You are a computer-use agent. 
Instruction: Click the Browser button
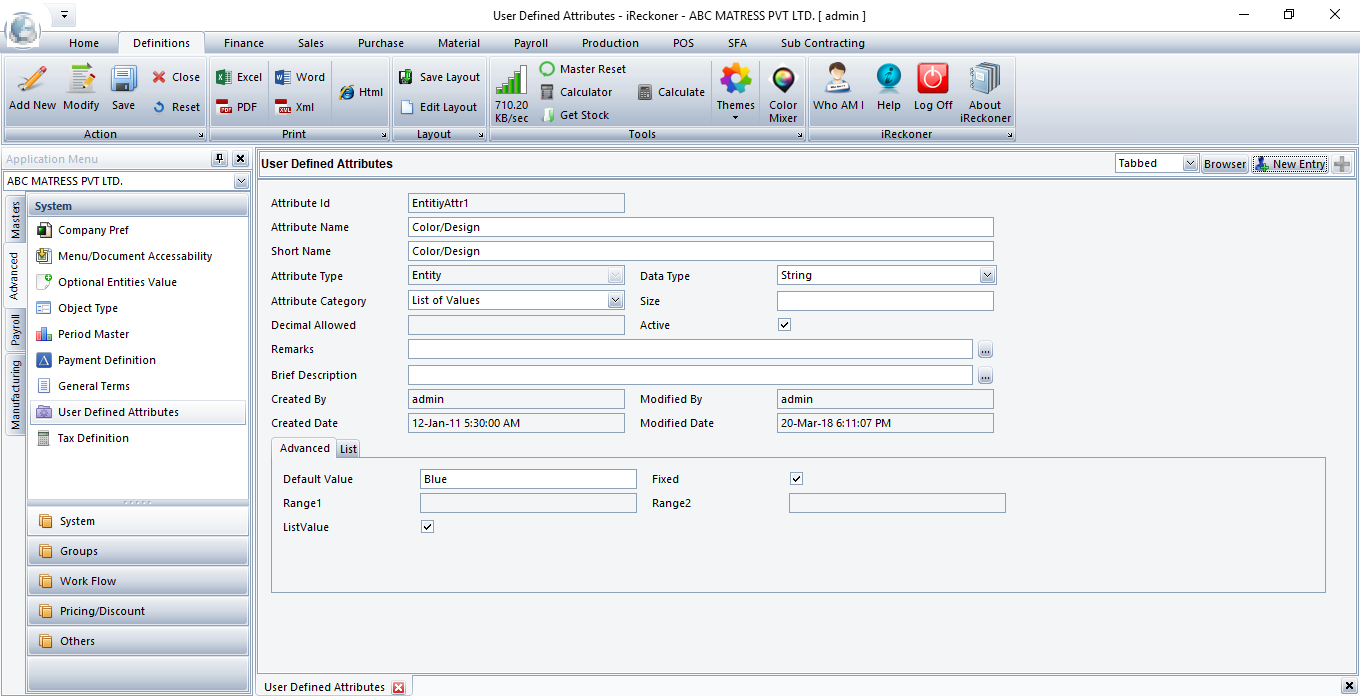(x=1224, y=164)
